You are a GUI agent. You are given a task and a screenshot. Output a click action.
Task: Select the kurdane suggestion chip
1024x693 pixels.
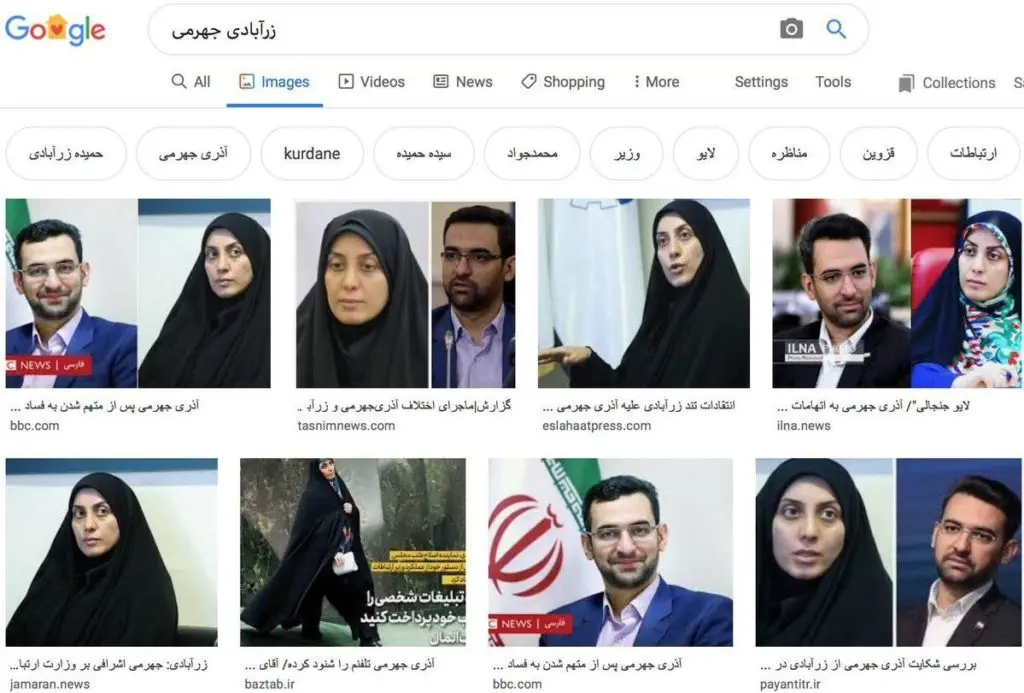pos(312,153)
